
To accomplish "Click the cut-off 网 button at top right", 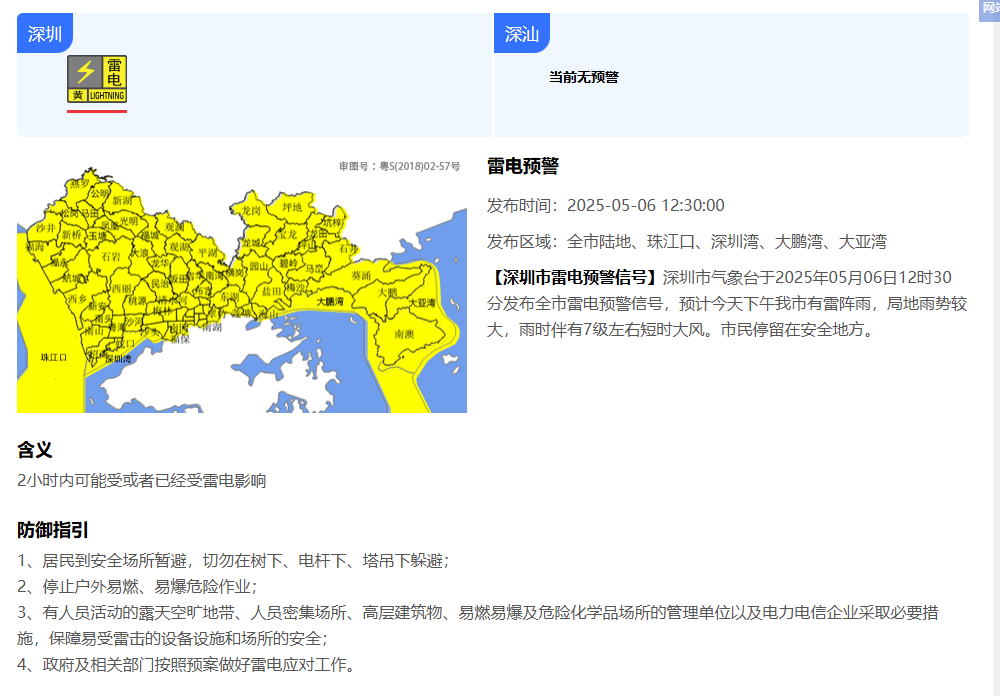I will [990, 10].
